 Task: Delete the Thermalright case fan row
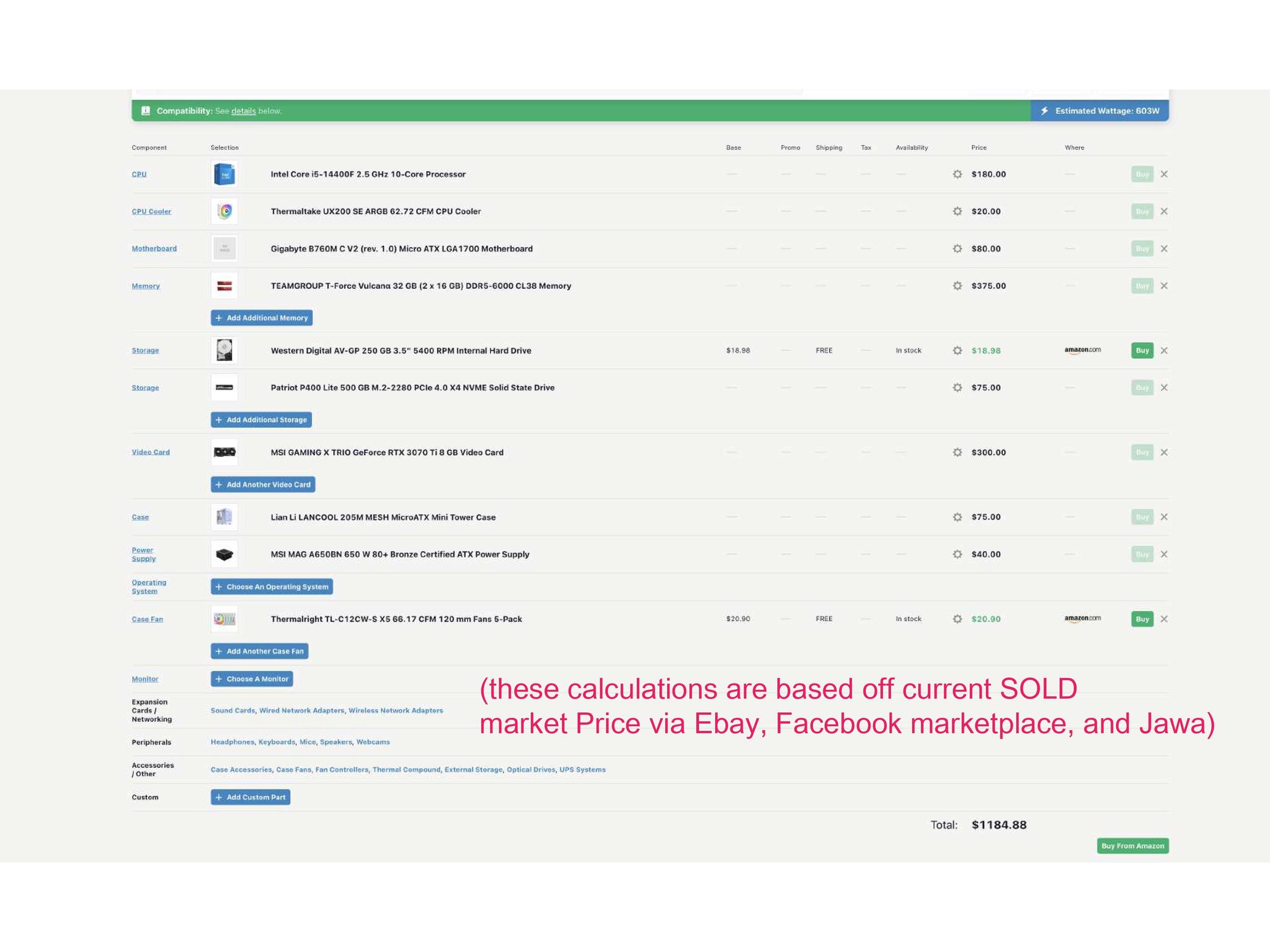point(1164,619)
